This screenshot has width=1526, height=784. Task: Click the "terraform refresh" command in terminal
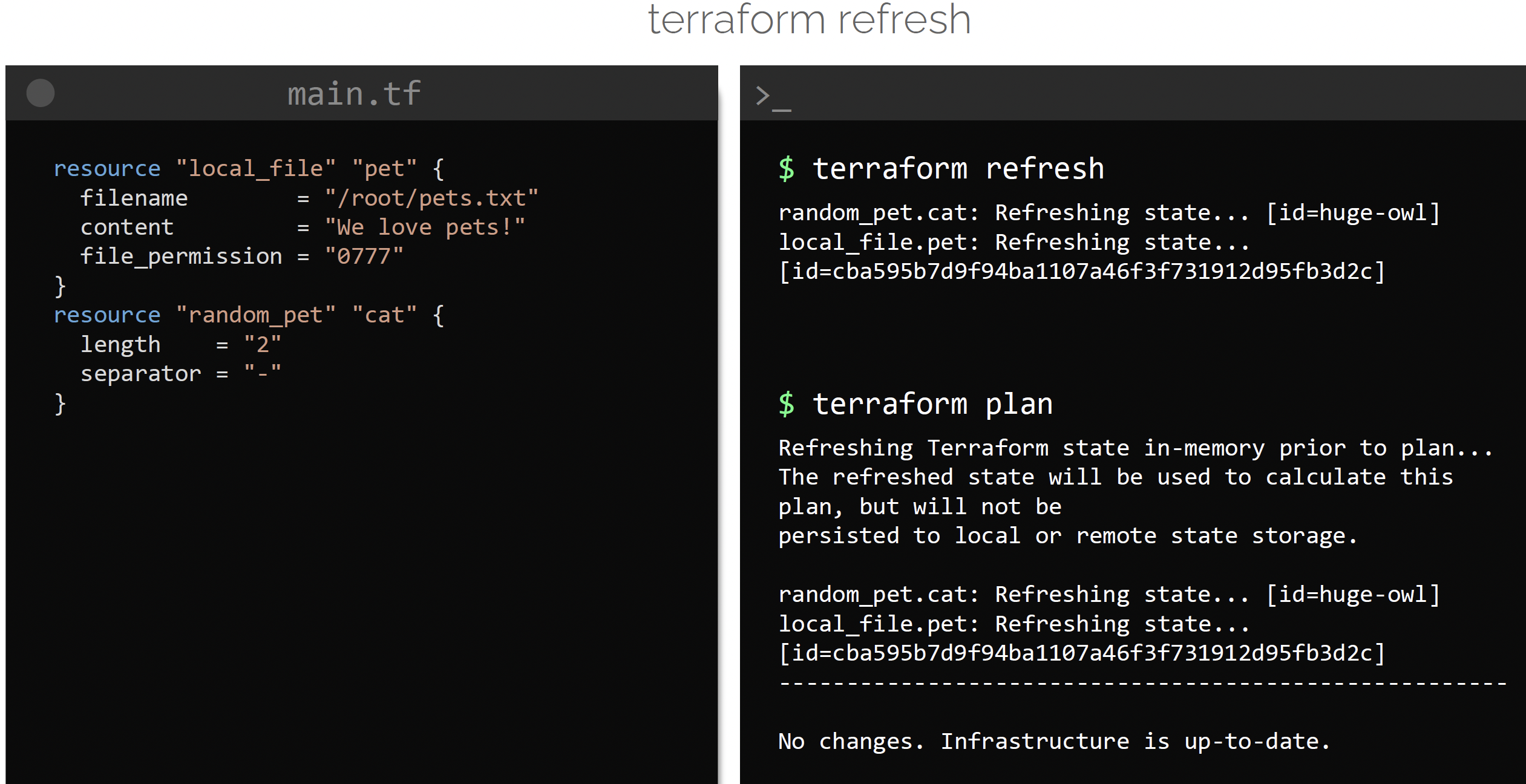958,169
